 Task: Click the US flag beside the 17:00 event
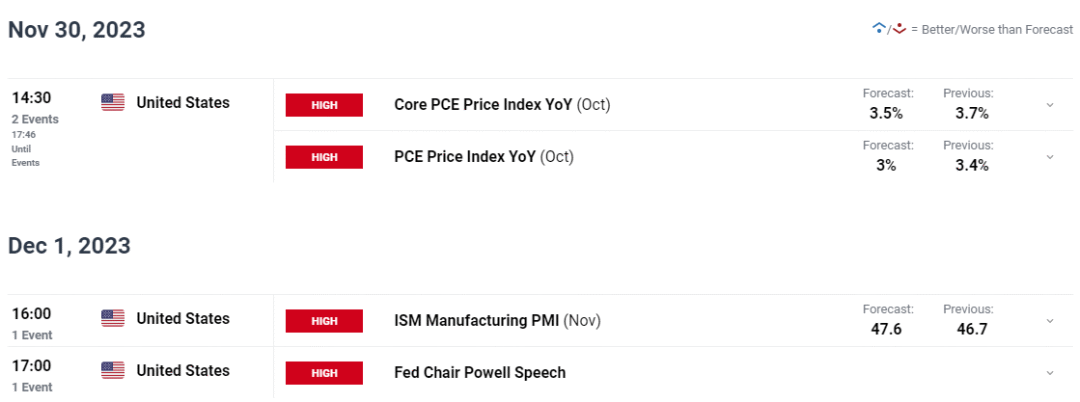coord(113,371)
